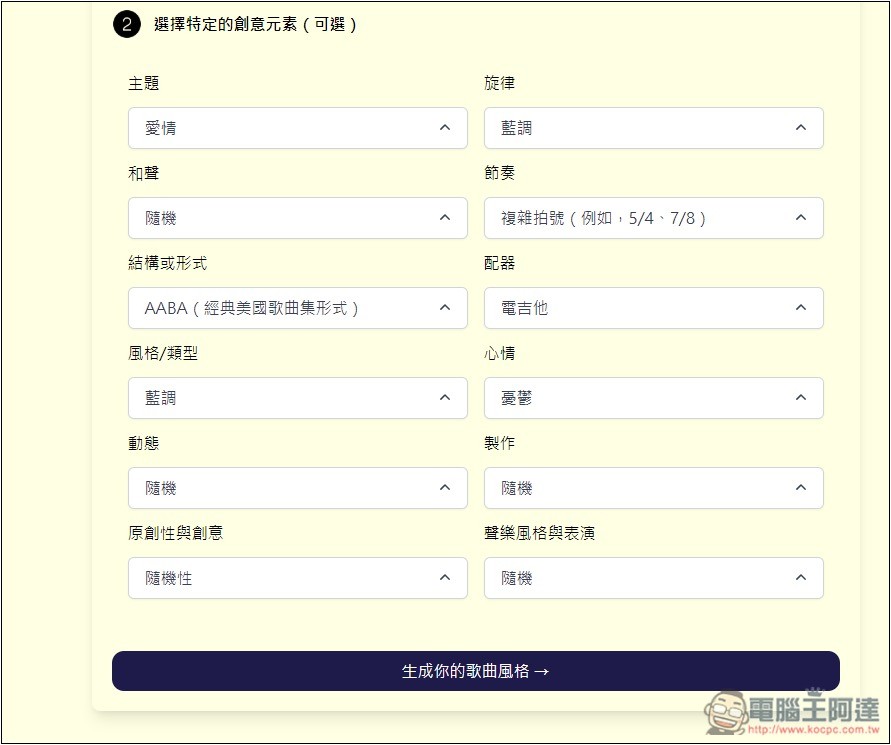The height and width of the screenshot is (745, 891).
Task: Expand the 心情 dropdown showing 憂鬱
Action: click(x=653, y=398)
